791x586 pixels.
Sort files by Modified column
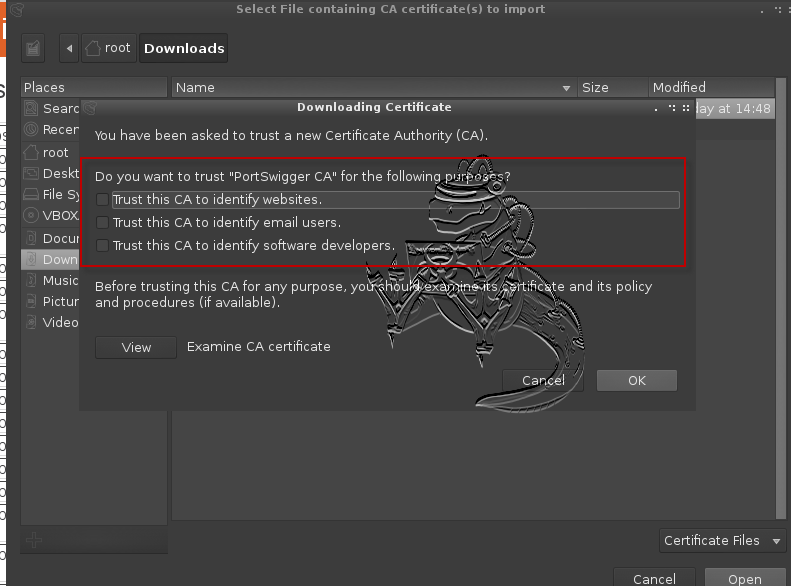pos(711,87)
